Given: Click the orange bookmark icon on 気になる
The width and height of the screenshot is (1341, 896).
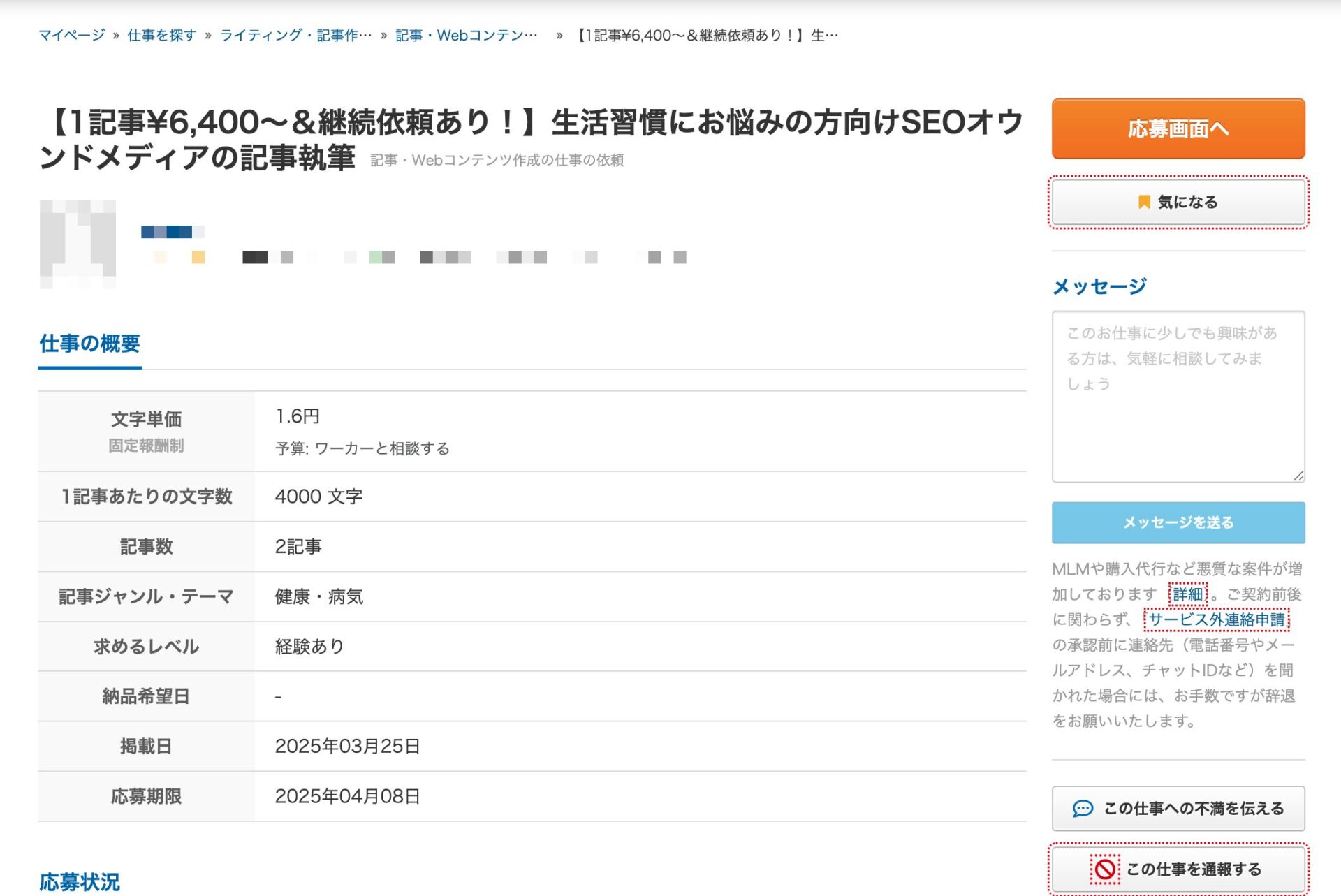Looking at the screenshot, I should pyautogui.click(x=1143, y=202).
